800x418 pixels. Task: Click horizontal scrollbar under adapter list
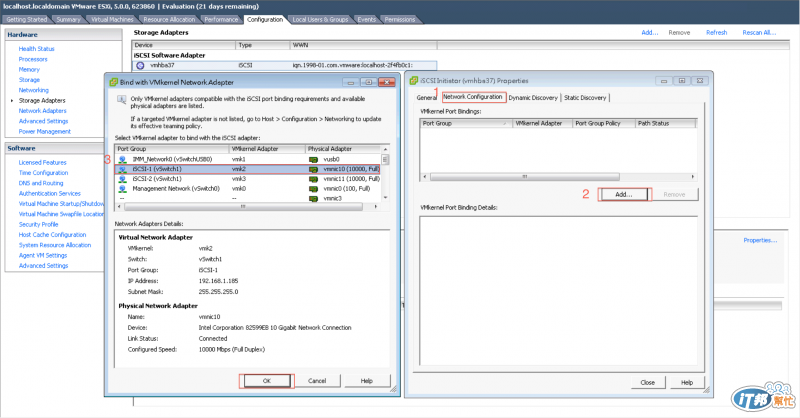coord(248,207)
